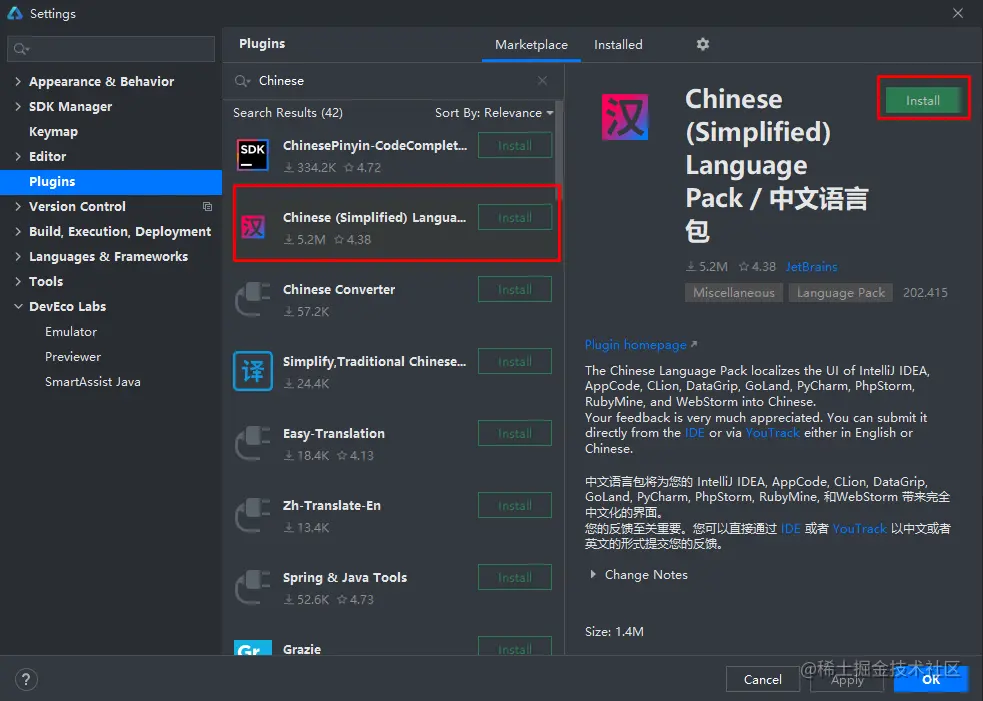This screenshot has height=701, width=983.
Task: Install Spring & Java Tools plugin
Action: pos(515,577)
